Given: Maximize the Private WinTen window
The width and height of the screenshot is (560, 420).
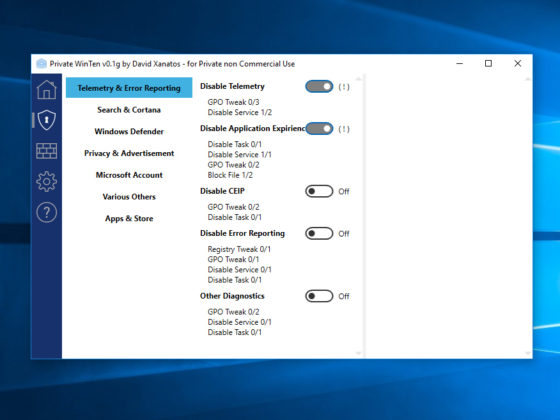Looking at the screenshot, I should click(488, 64).
